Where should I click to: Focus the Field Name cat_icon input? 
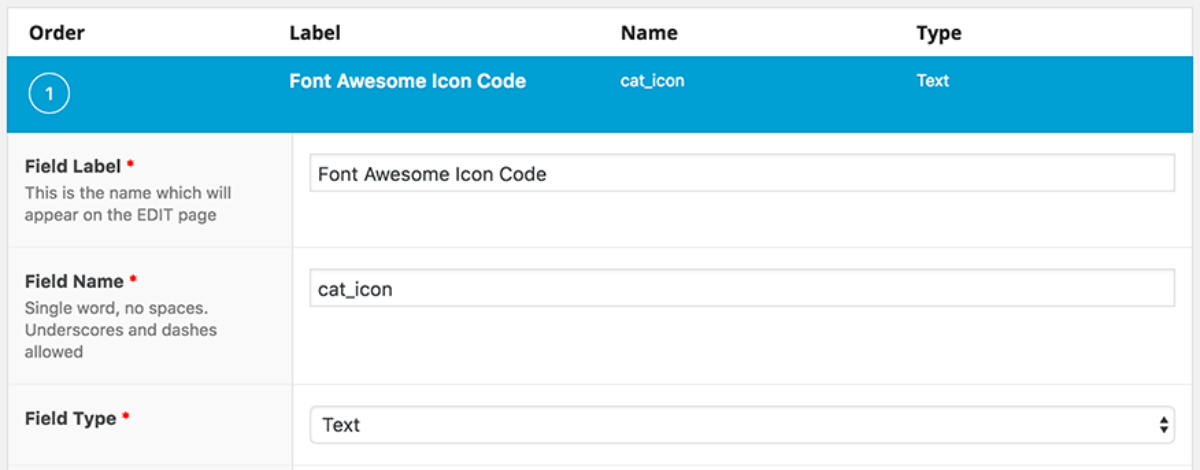742,289
